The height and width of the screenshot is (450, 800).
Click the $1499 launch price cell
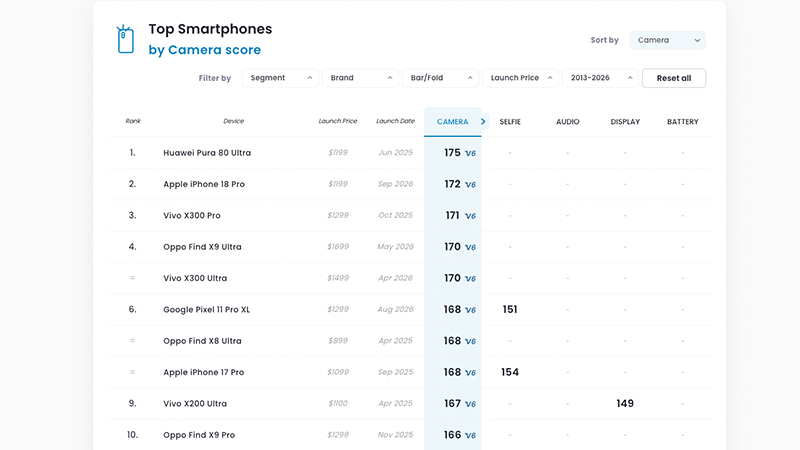338,278
